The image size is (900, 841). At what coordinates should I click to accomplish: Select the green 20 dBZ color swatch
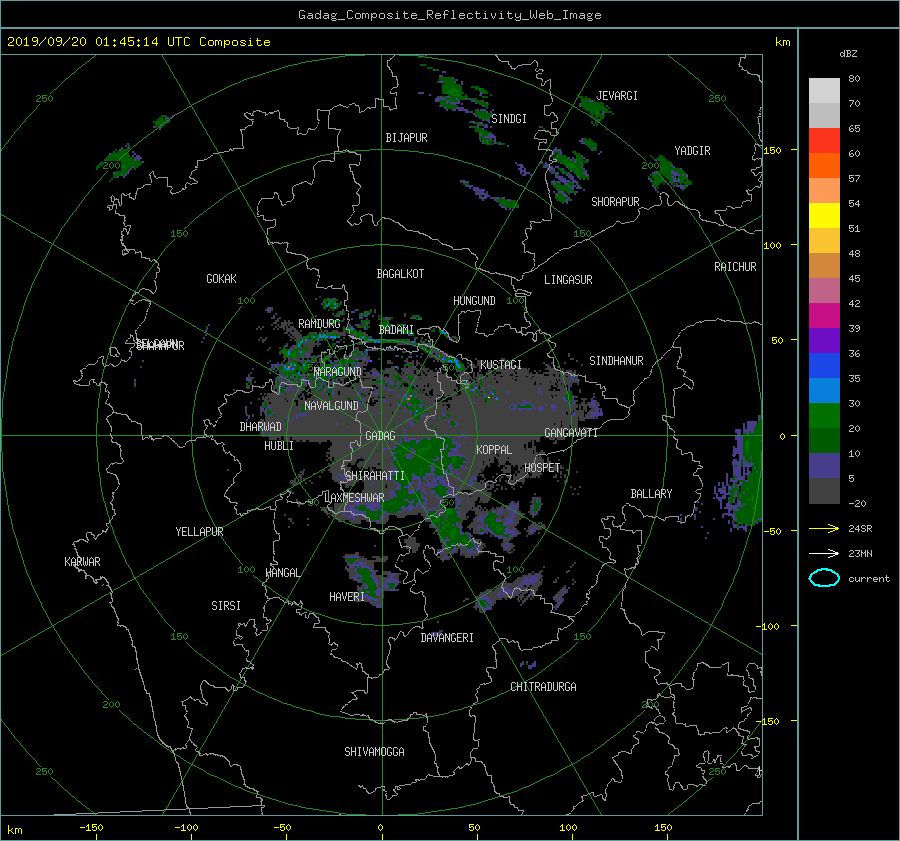pyautogui.click(x=824, y=416)
